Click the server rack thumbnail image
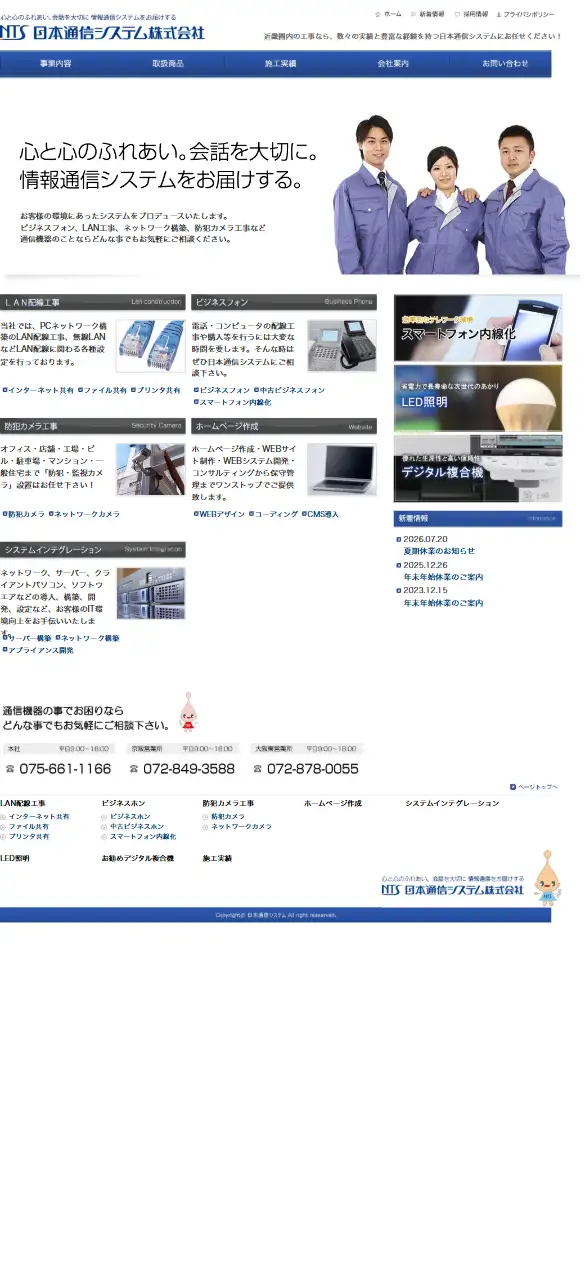Viewport: 585px width, 1266px height. (x=151, y=593)
